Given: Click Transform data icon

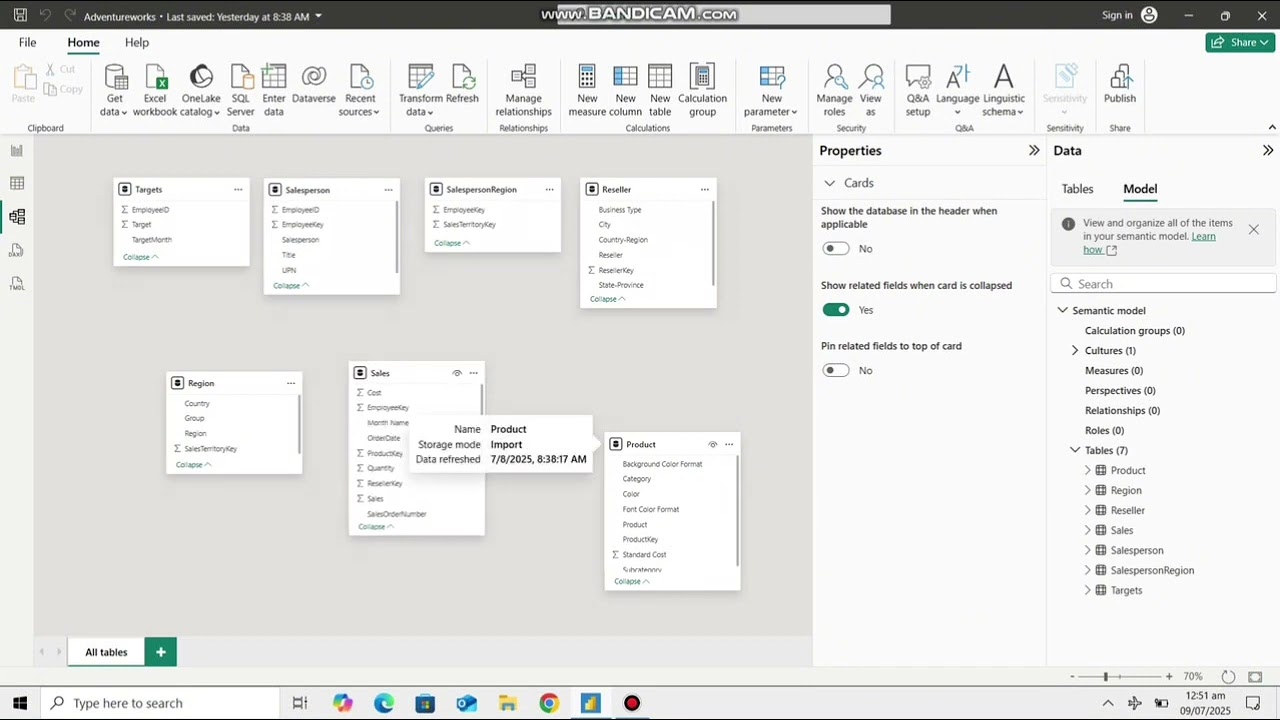Looking at the screenshot, I should point(421,78).
